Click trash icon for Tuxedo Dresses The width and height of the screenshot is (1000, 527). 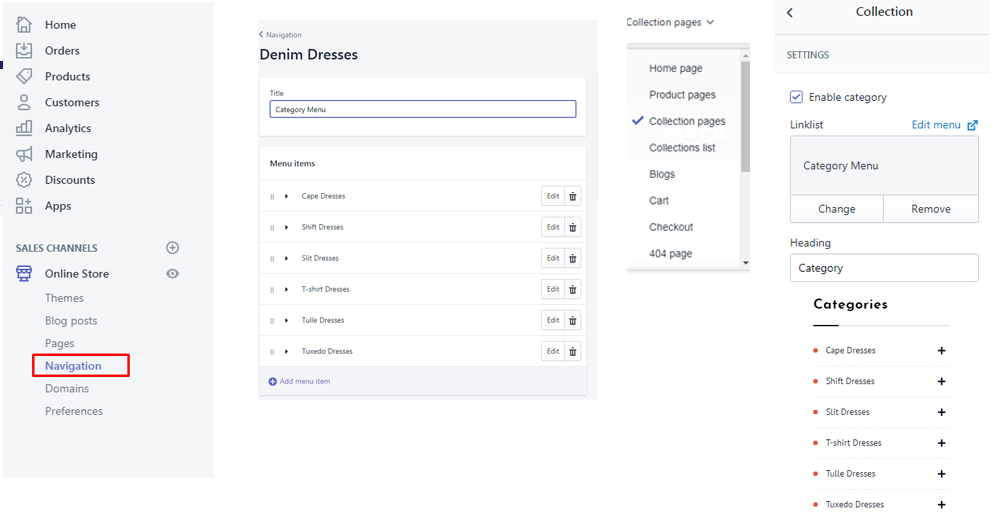(x=573, y=351)
